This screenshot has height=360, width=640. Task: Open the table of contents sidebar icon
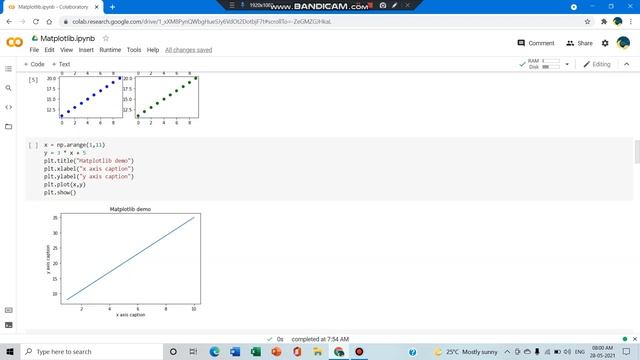pos(8,69)
